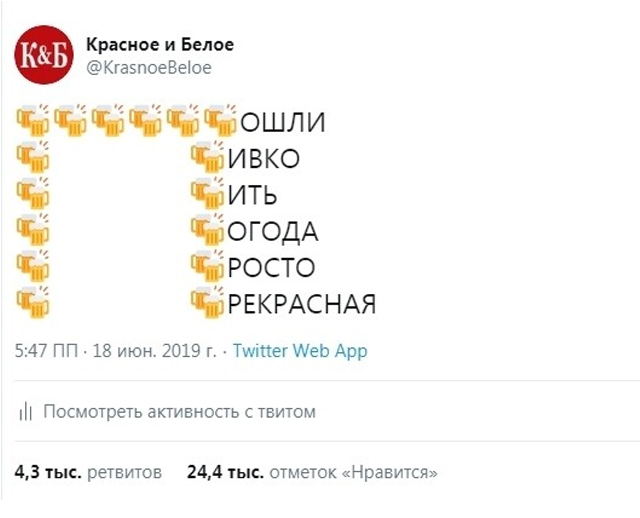640x518 pixels.
Task: Click the bottom-left beer emoji of the letter
Action: 33,302
